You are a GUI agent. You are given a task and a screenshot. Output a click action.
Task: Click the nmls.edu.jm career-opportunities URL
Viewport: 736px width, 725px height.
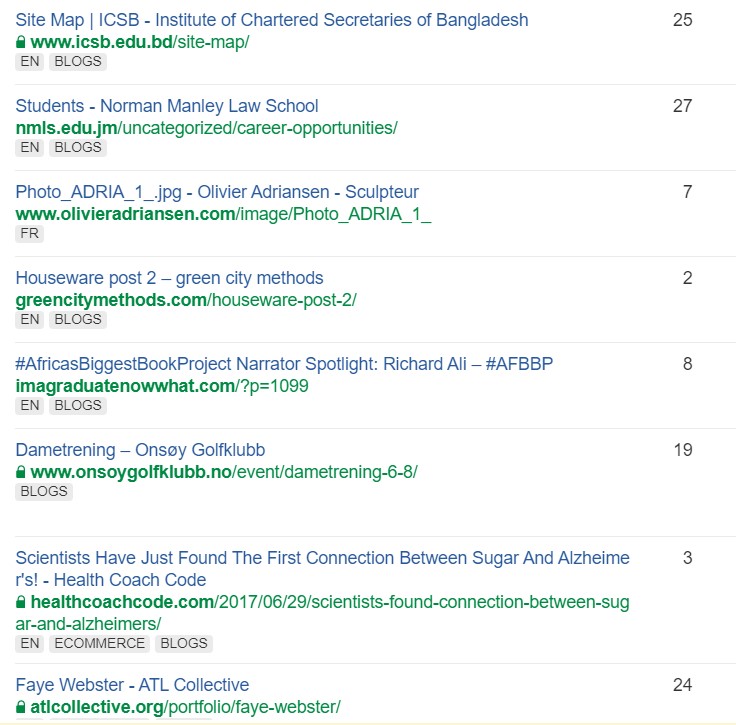(207, 128)
